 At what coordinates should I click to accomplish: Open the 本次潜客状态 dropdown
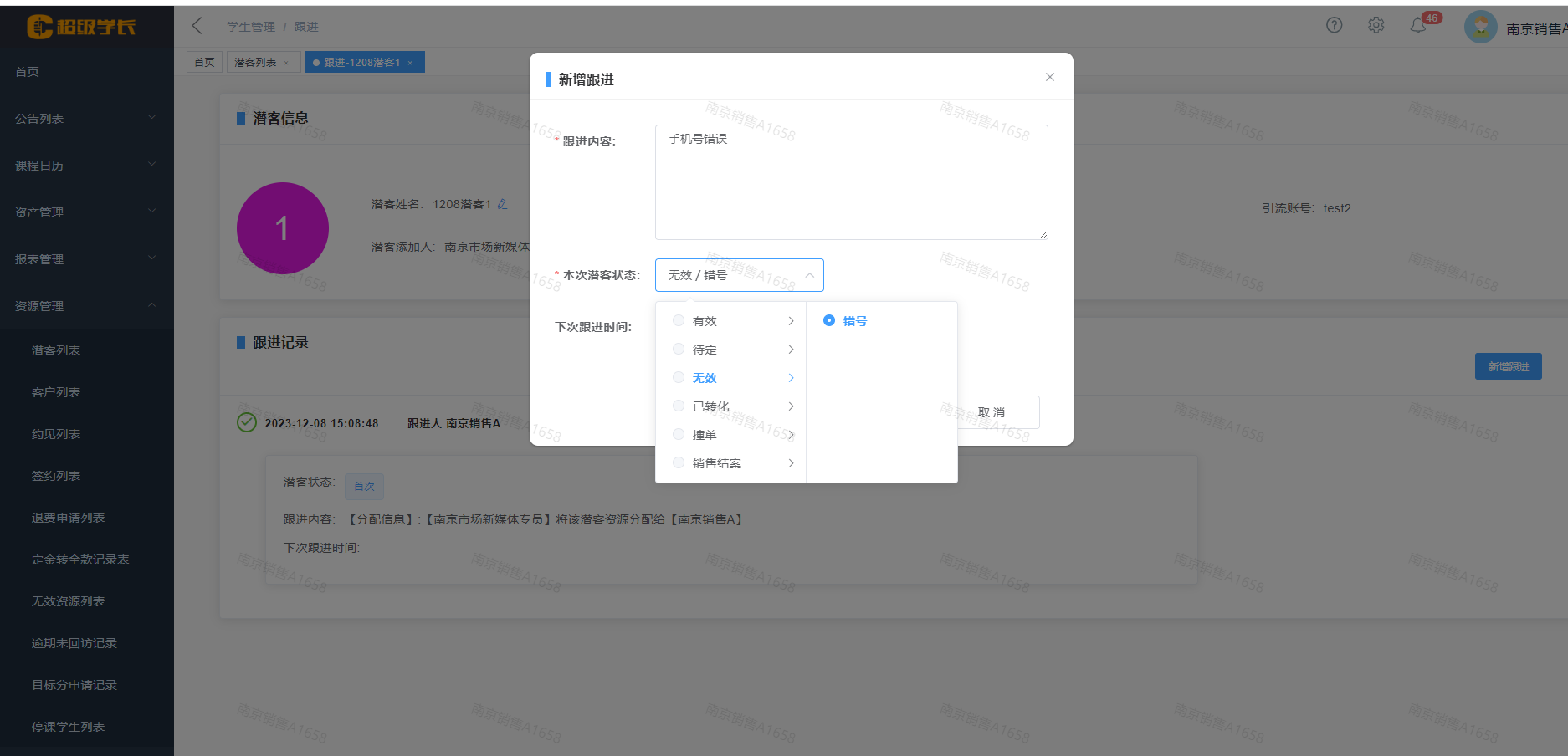739,275
